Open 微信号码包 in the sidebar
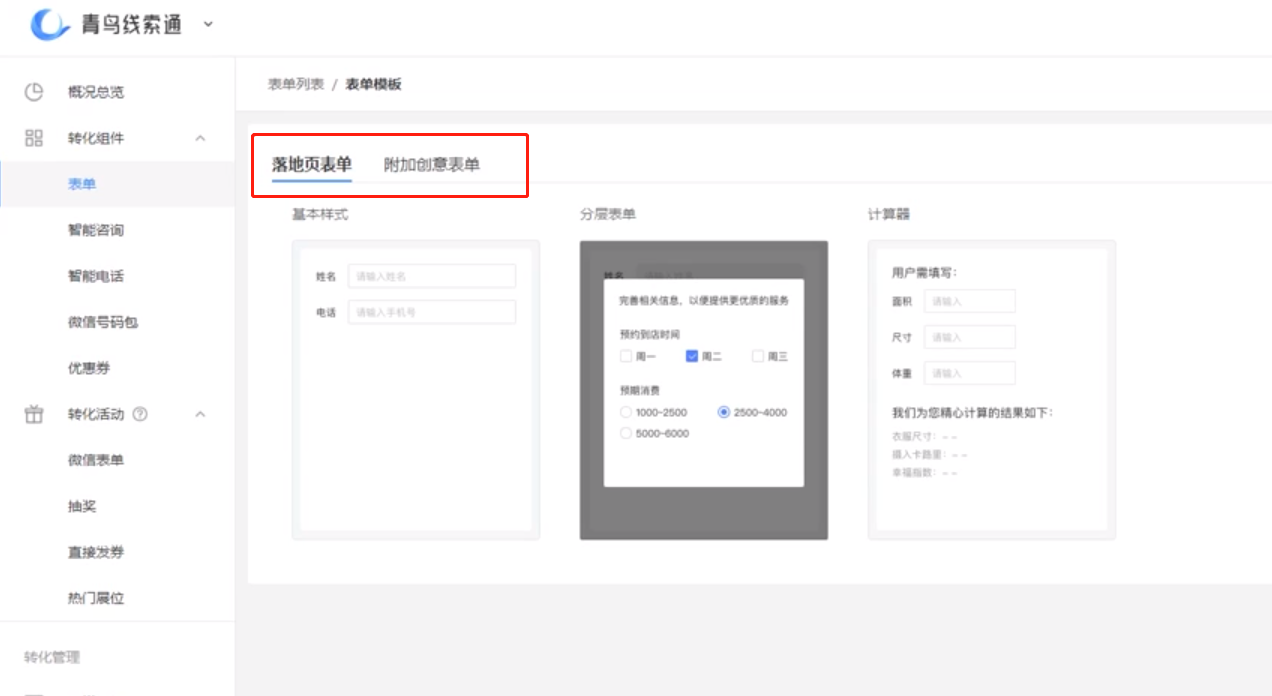Viewport: 1272px width, 696px height. click(103, 322)
